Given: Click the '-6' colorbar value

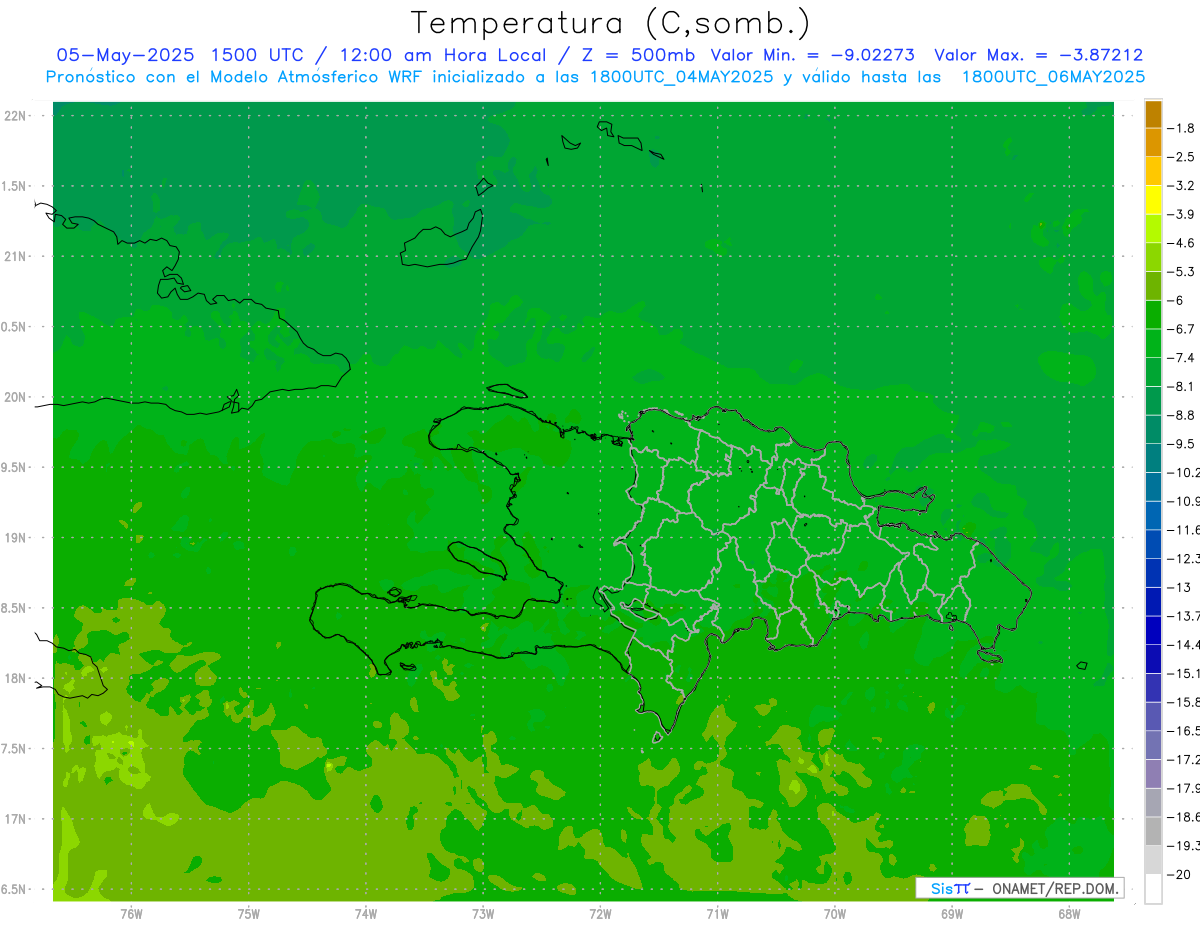Looking at the screenshot, I should click(1176, 300).
